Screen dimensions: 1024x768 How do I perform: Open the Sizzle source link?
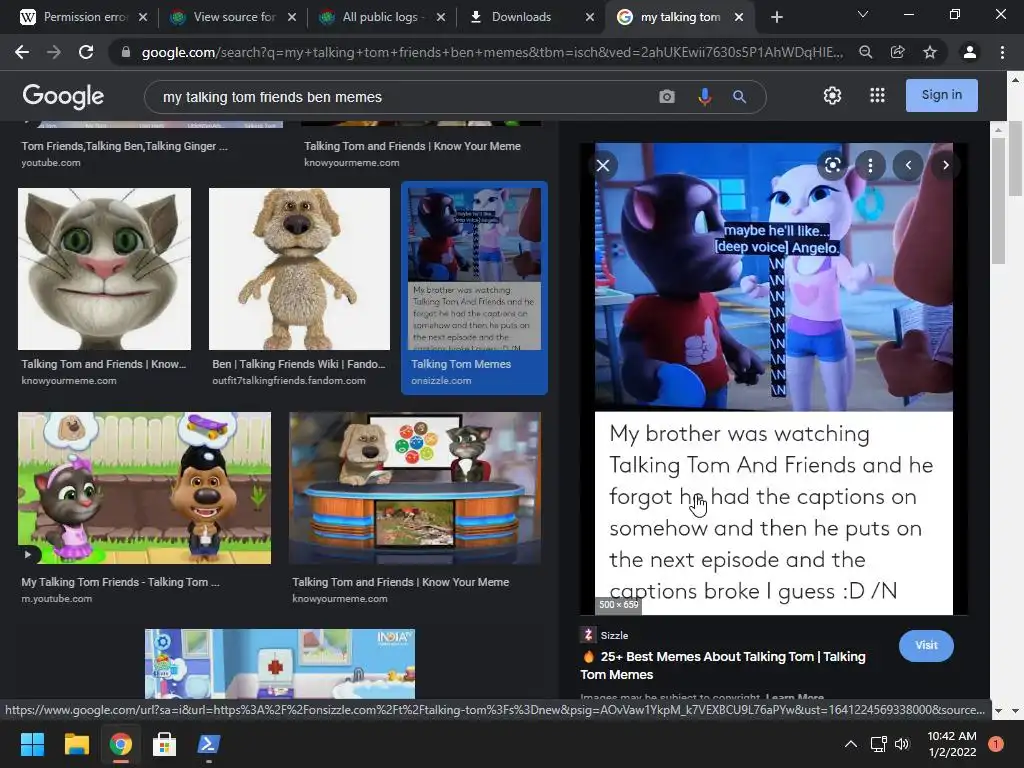tap(604, 635)
